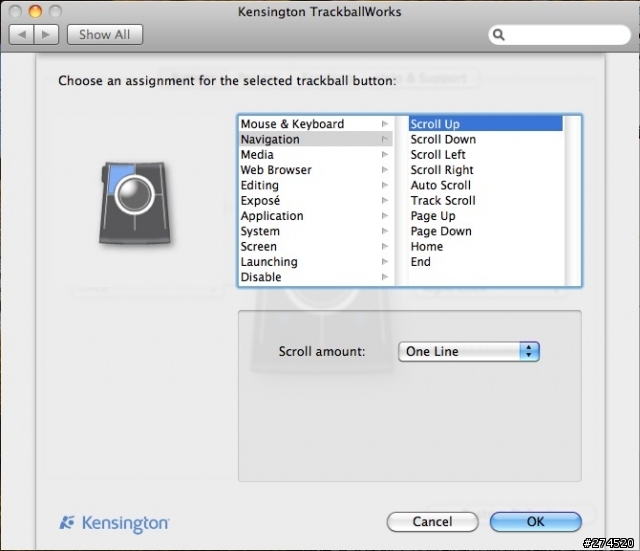Choose Page Down action
Image resolution: width=640 pixels, height=551 pixels.
point(486,231)
